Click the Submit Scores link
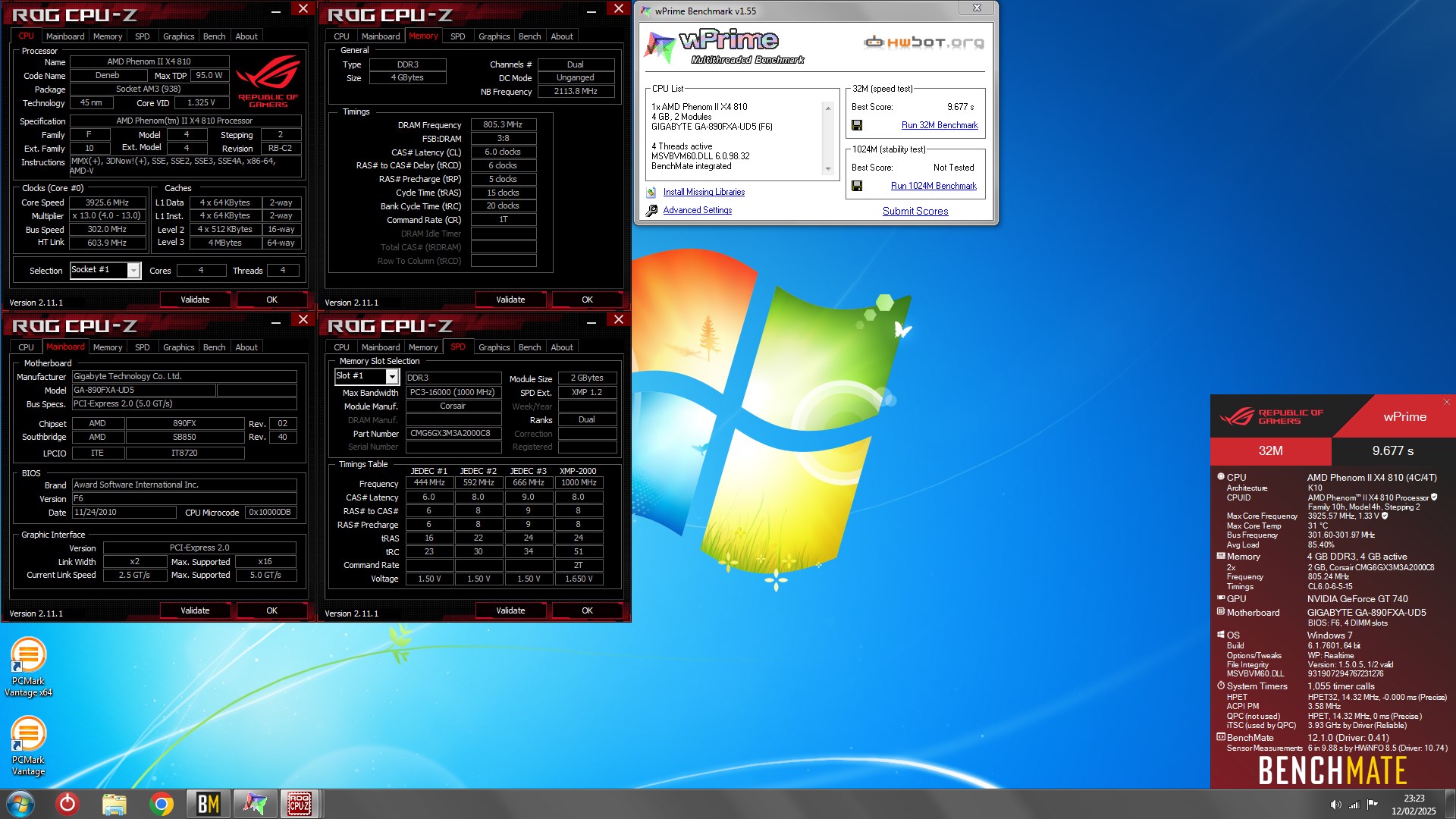1456x819 pixels. pos(915,212)
